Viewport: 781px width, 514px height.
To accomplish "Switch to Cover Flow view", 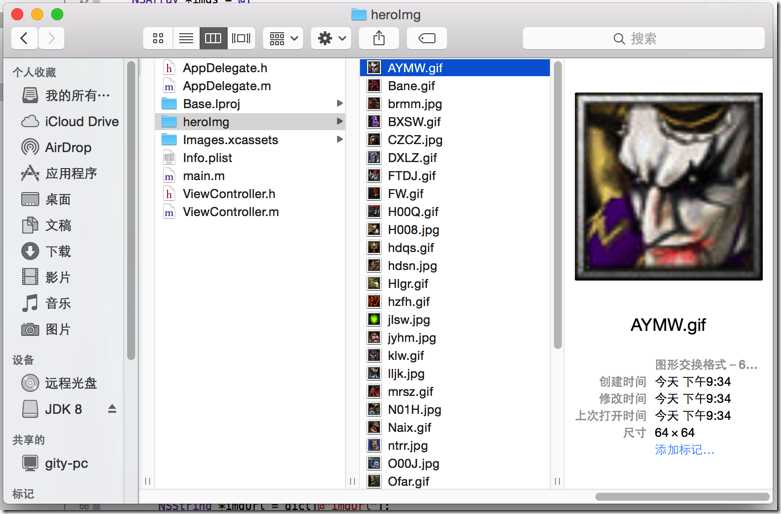I will click(241, 38).
